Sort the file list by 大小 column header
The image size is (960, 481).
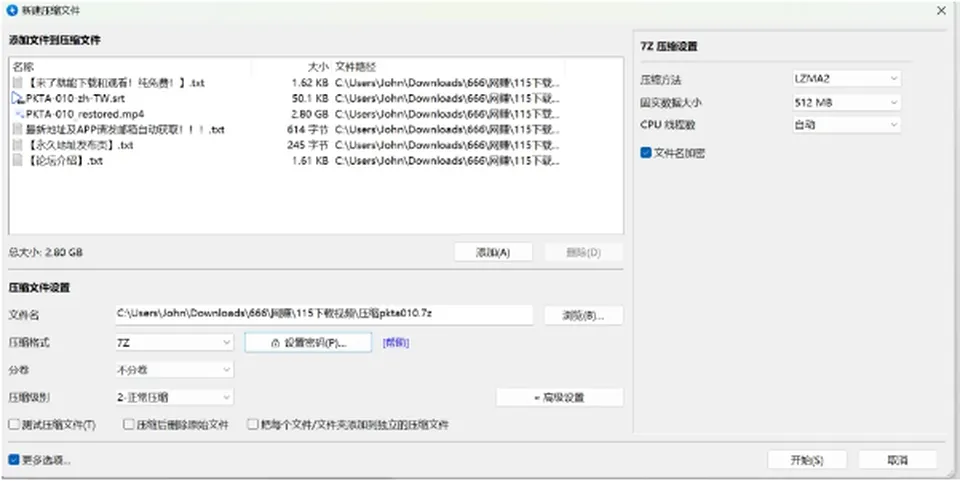[291, 67]
